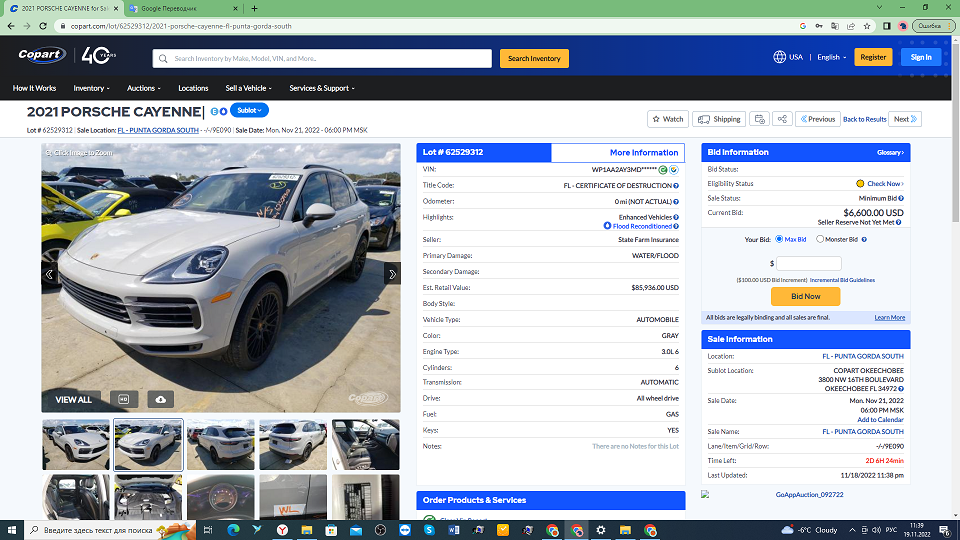The image size is (960, 540).
Task: Click the Sign In button
Action: [921, 57]
